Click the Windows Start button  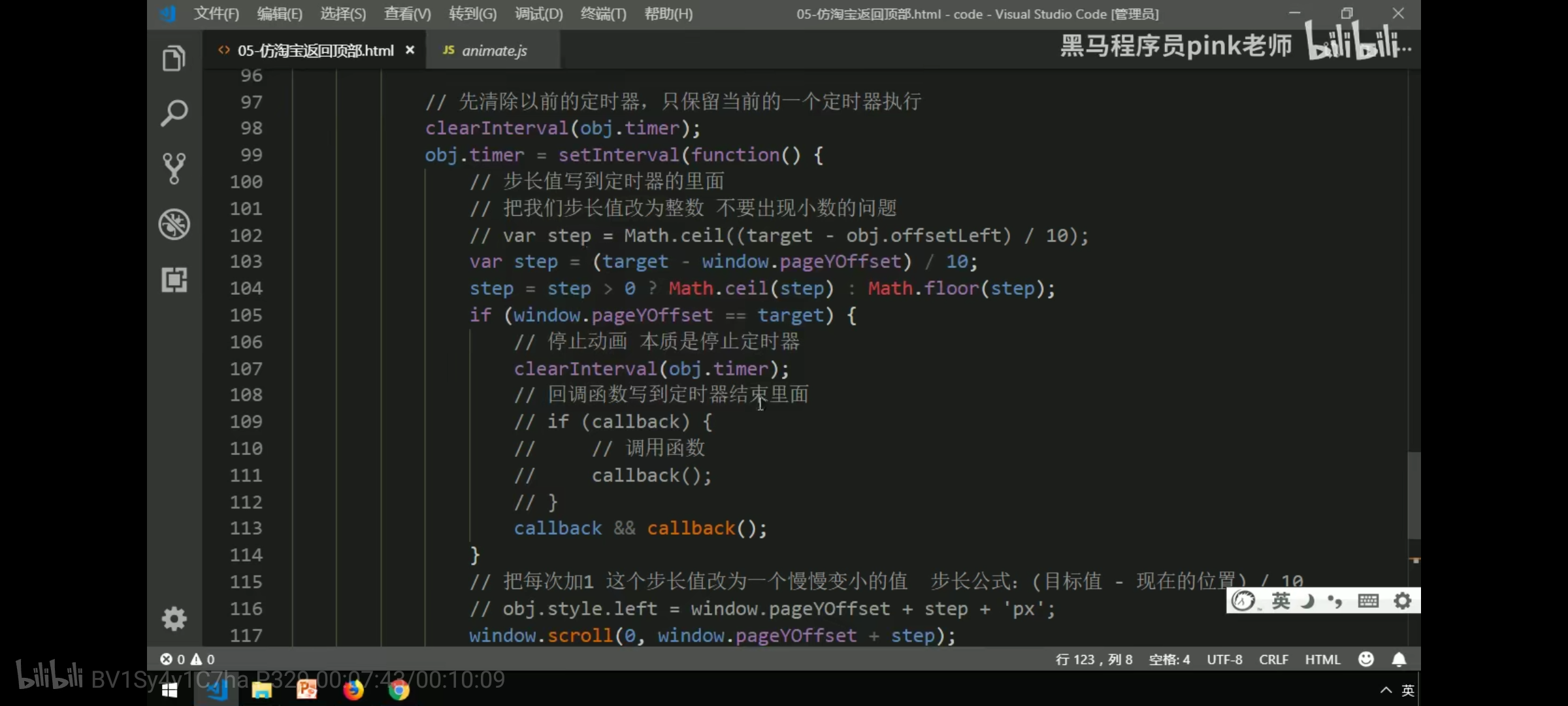(x=169, y=690)
